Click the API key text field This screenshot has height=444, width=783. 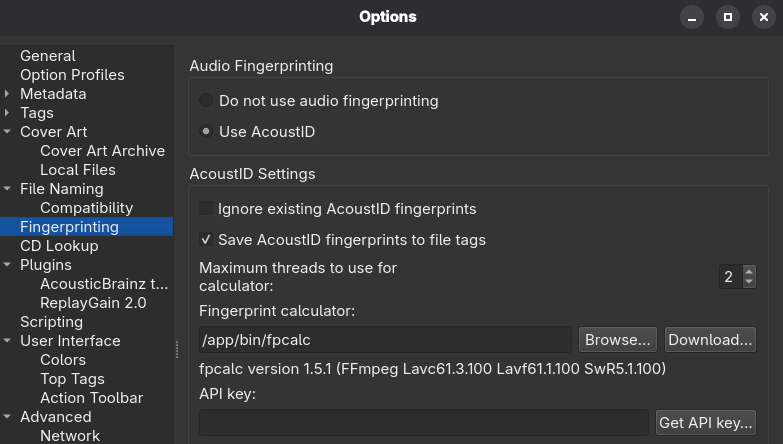[x=424, y=423]
